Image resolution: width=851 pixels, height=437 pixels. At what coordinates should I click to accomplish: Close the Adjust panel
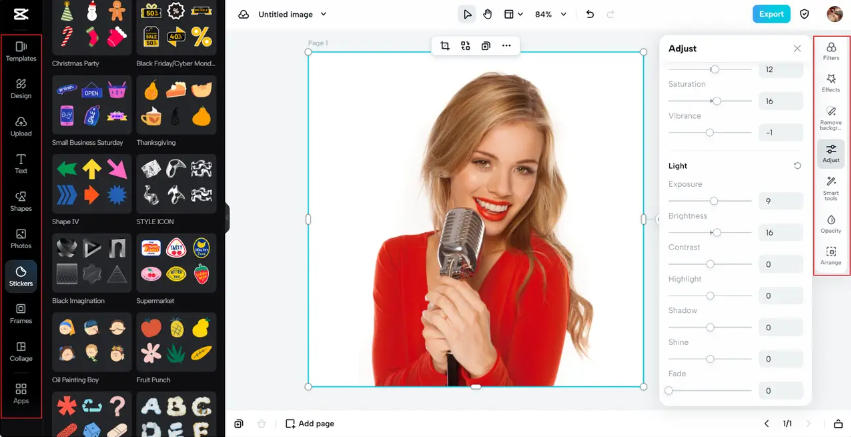click(x=797, y=48)
